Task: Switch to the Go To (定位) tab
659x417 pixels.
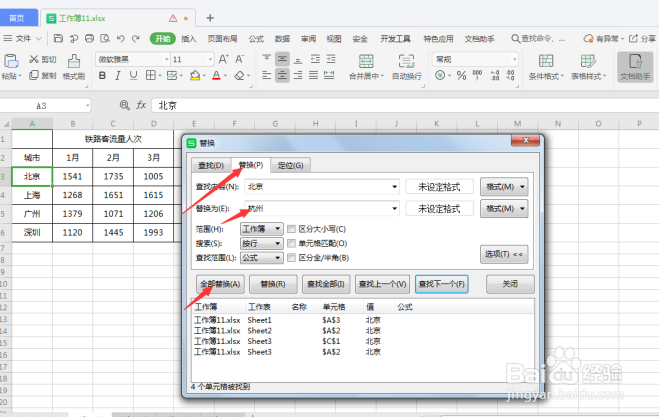Action: click(x=290, y=165)
